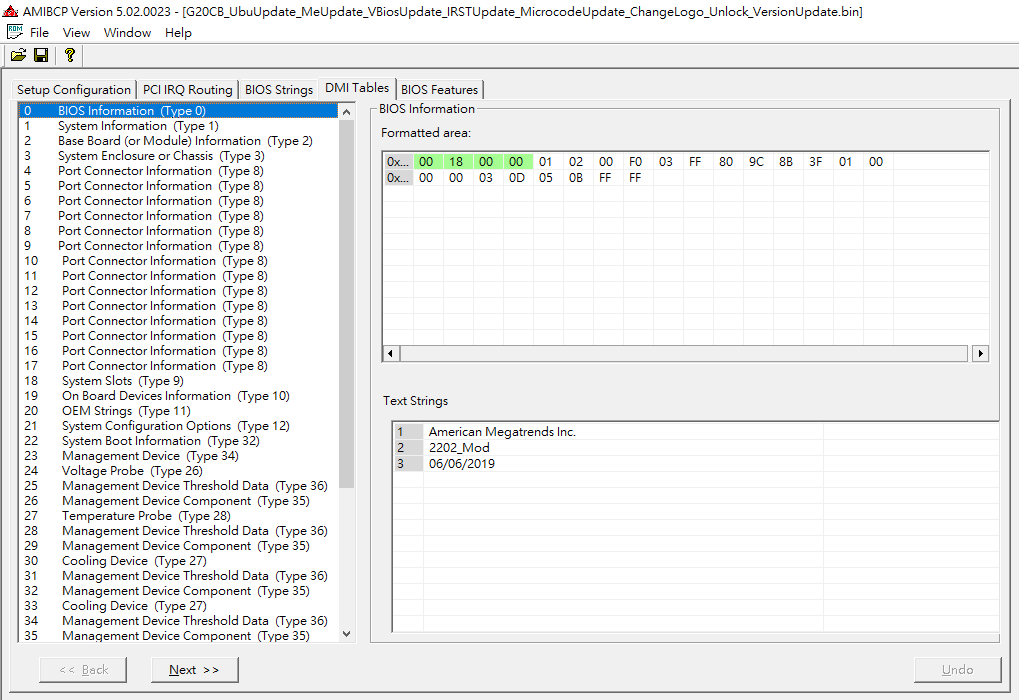1019x700 pixels.
Task: Select OEM Strings (Type 11) row
Action: click(179, 411)
